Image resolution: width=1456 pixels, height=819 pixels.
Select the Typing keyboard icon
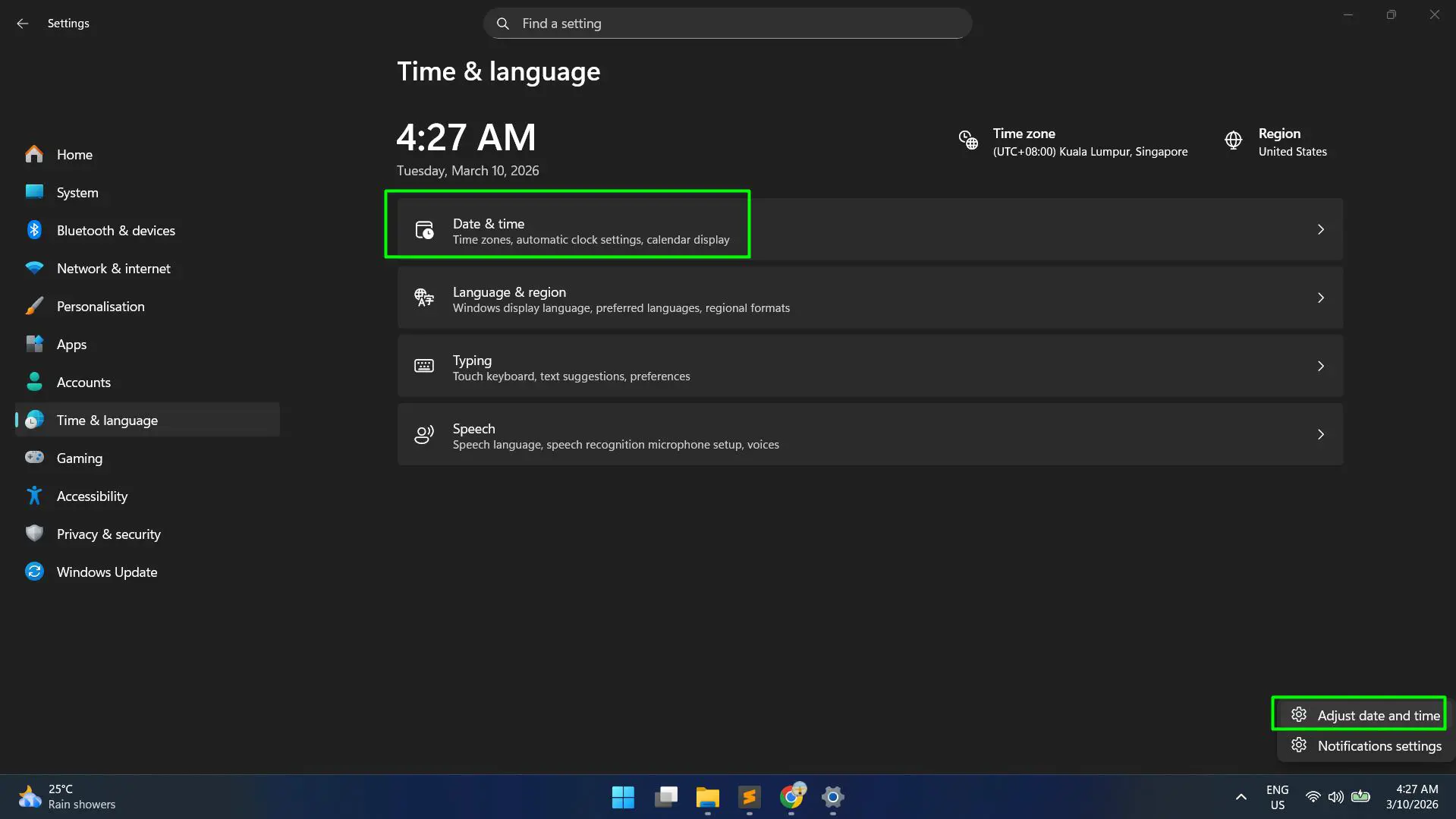[423, 366]
